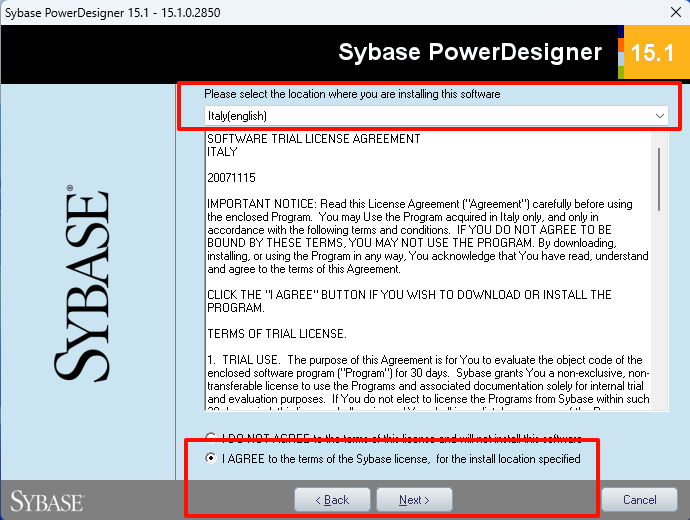Select the I DO NOT AGREE radio button
The image size is (690, 520).
[x=211, y=437]
